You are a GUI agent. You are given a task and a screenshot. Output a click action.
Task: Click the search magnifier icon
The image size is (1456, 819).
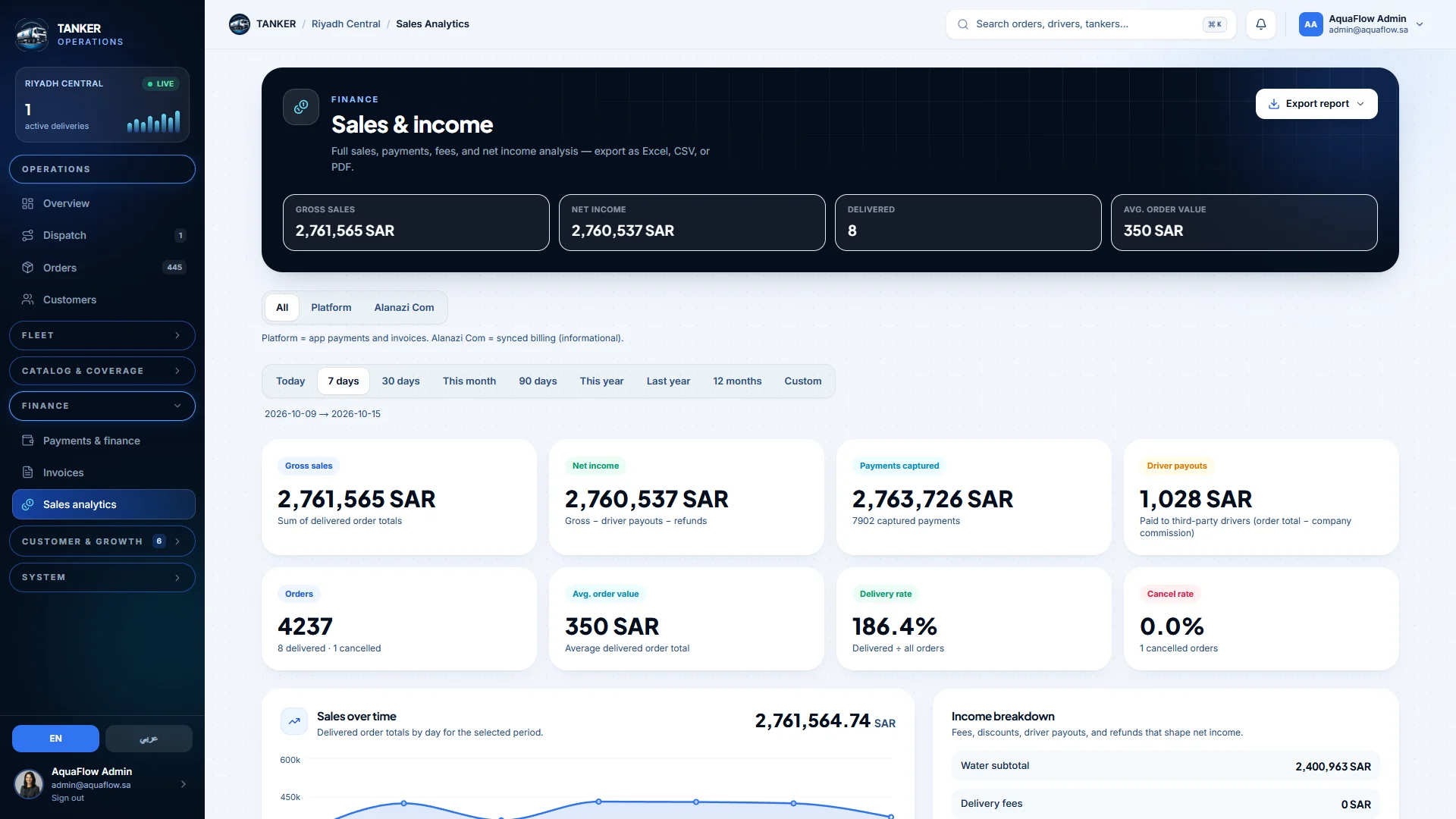(x=963, y=24)
